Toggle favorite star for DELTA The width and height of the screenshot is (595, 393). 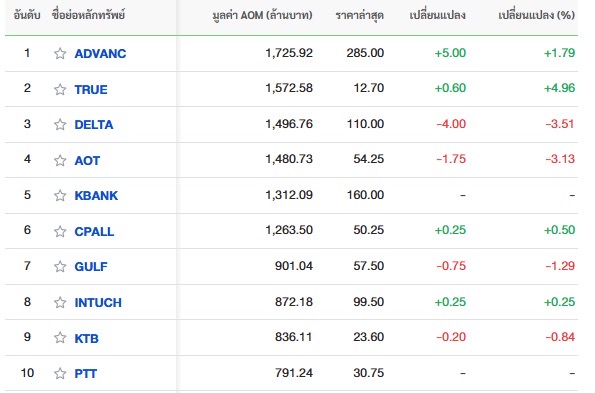pyautogui.click(x=60, y=124)
